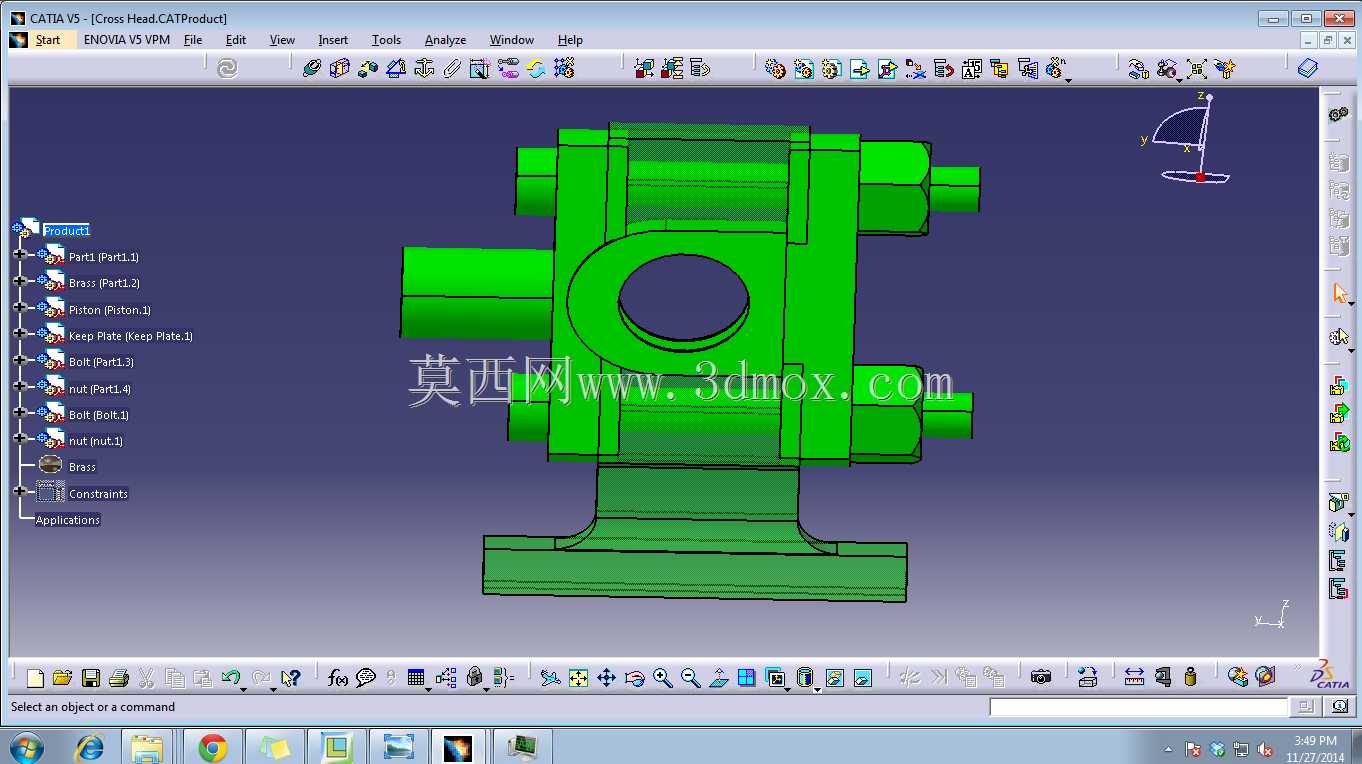Click the command line input field
Viewport: 1362px width, 764px height.
1138,707
